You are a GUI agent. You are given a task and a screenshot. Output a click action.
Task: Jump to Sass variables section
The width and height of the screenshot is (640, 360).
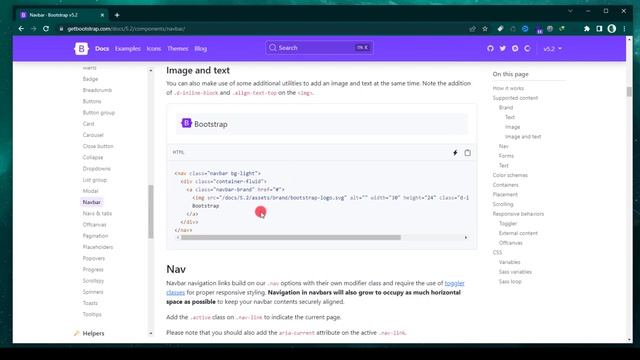(515, 272)
